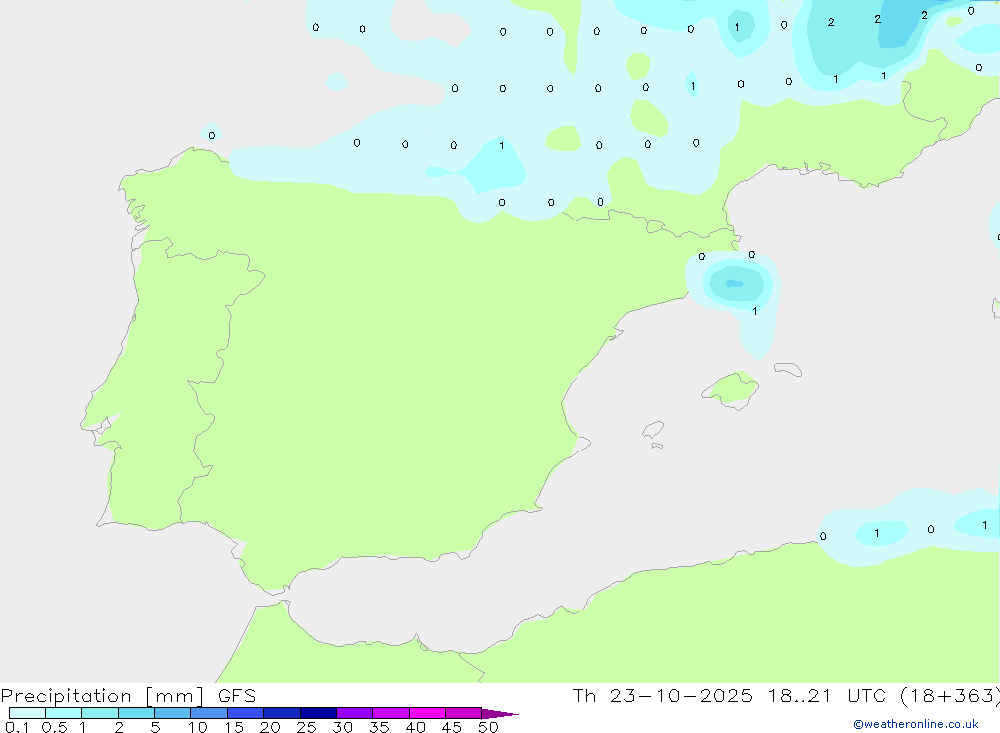Click the weatheronline.co.uk copyright link

coord(916,724)
